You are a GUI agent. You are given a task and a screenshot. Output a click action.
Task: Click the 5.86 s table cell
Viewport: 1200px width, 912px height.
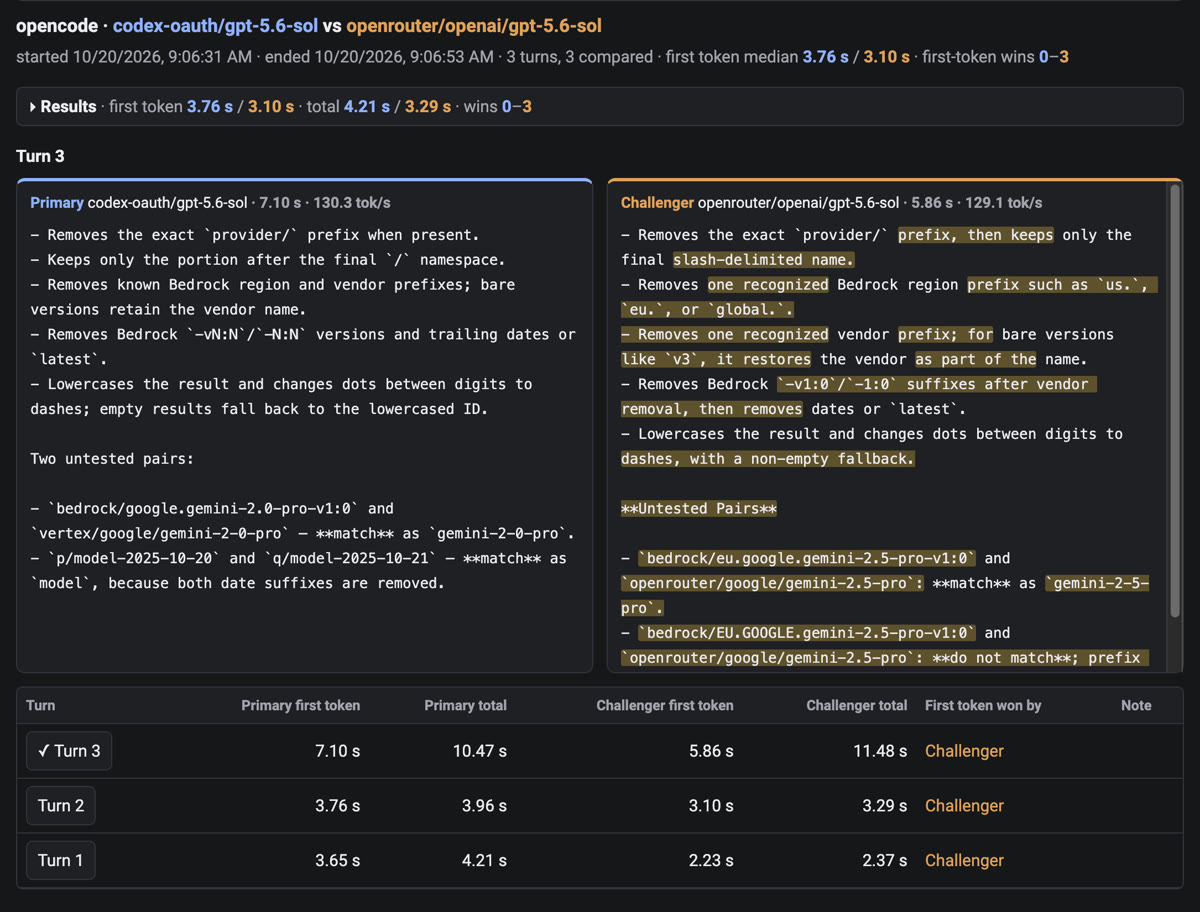(711, 751)
